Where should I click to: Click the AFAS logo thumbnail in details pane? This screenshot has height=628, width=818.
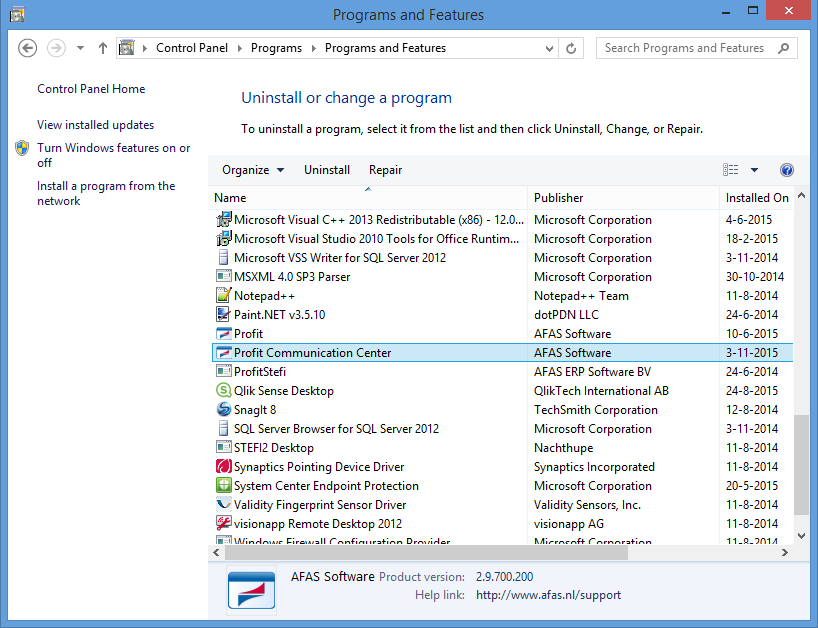click(251, 590)
